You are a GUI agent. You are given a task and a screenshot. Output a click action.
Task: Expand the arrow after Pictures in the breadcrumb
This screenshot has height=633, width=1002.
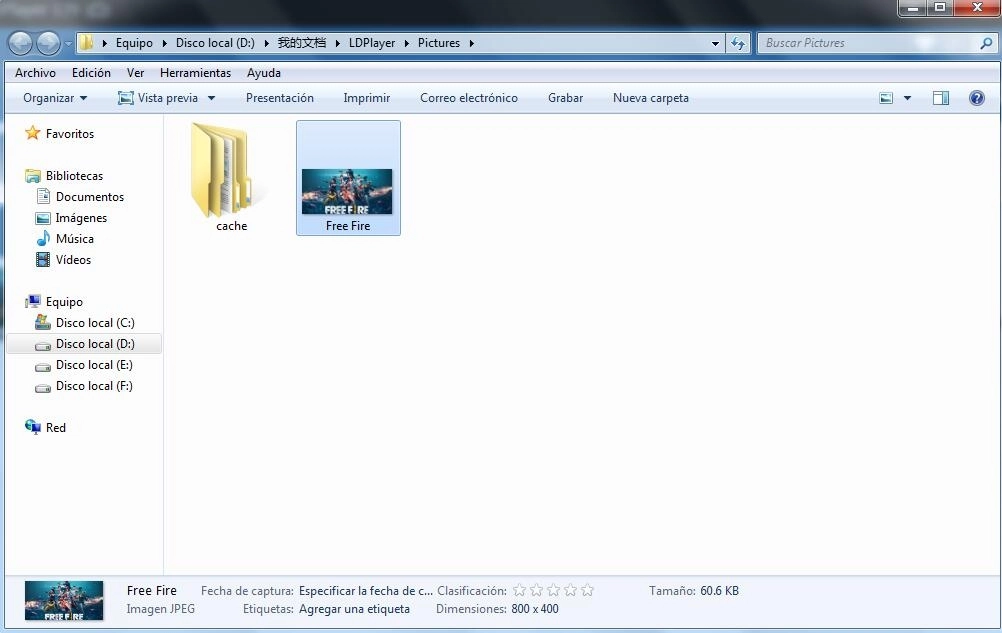point(472,43)
